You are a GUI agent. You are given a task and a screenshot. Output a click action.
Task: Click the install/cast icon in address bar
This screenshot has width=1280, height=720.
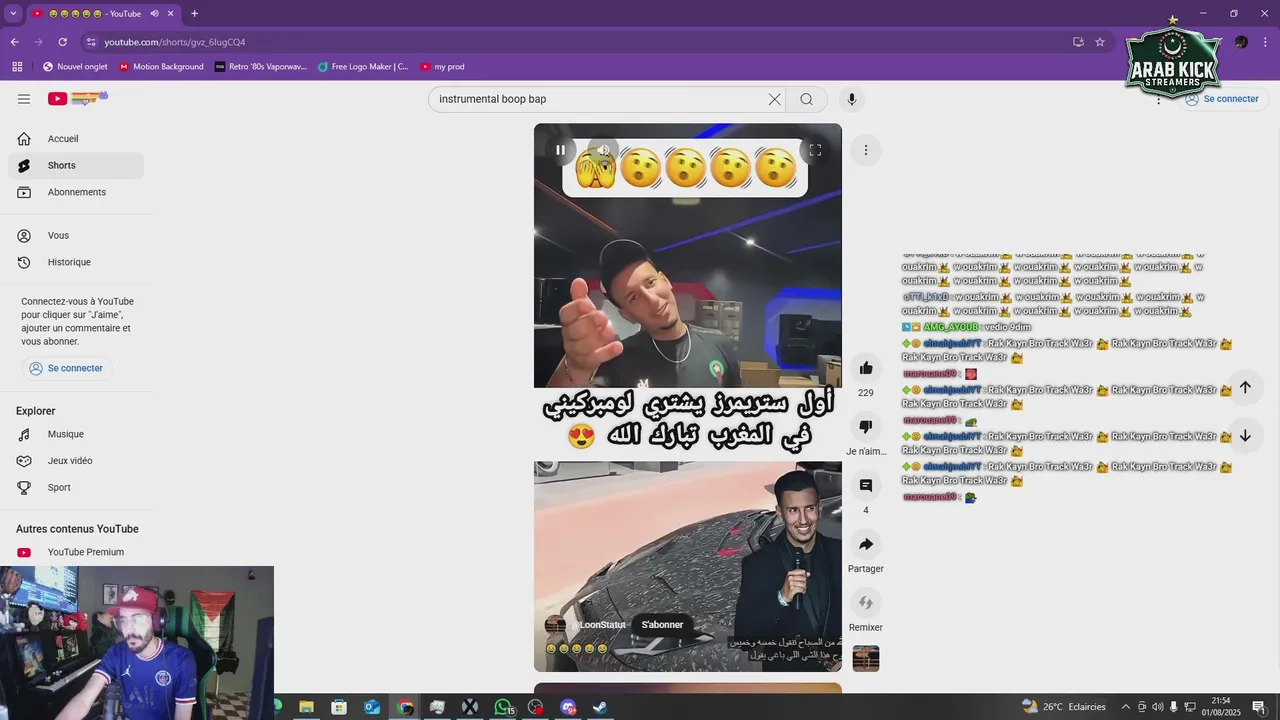(1078, 42)
